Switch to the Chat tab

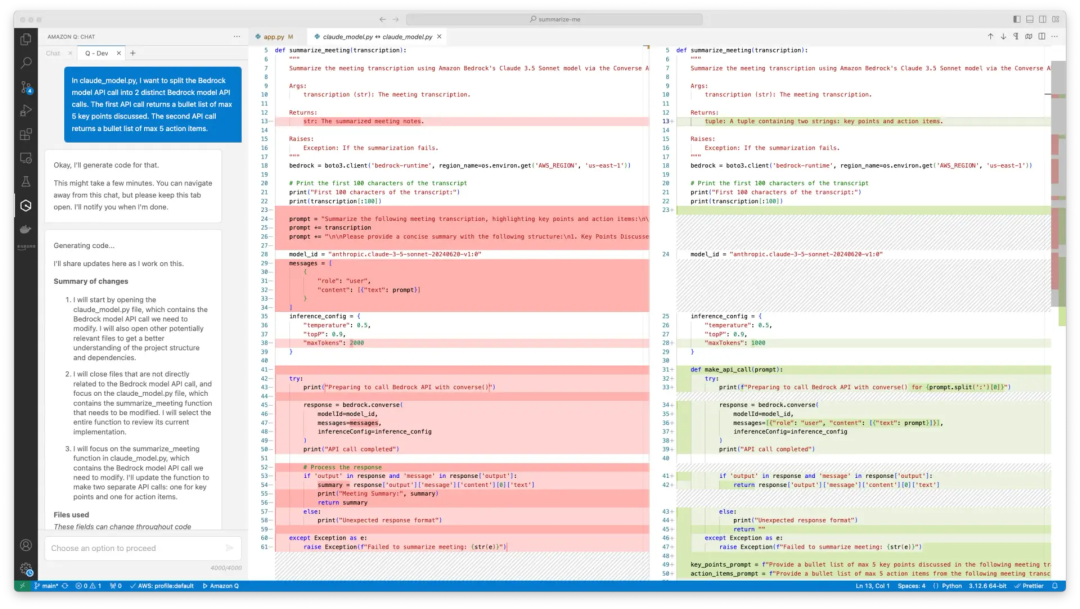[53, 53]
